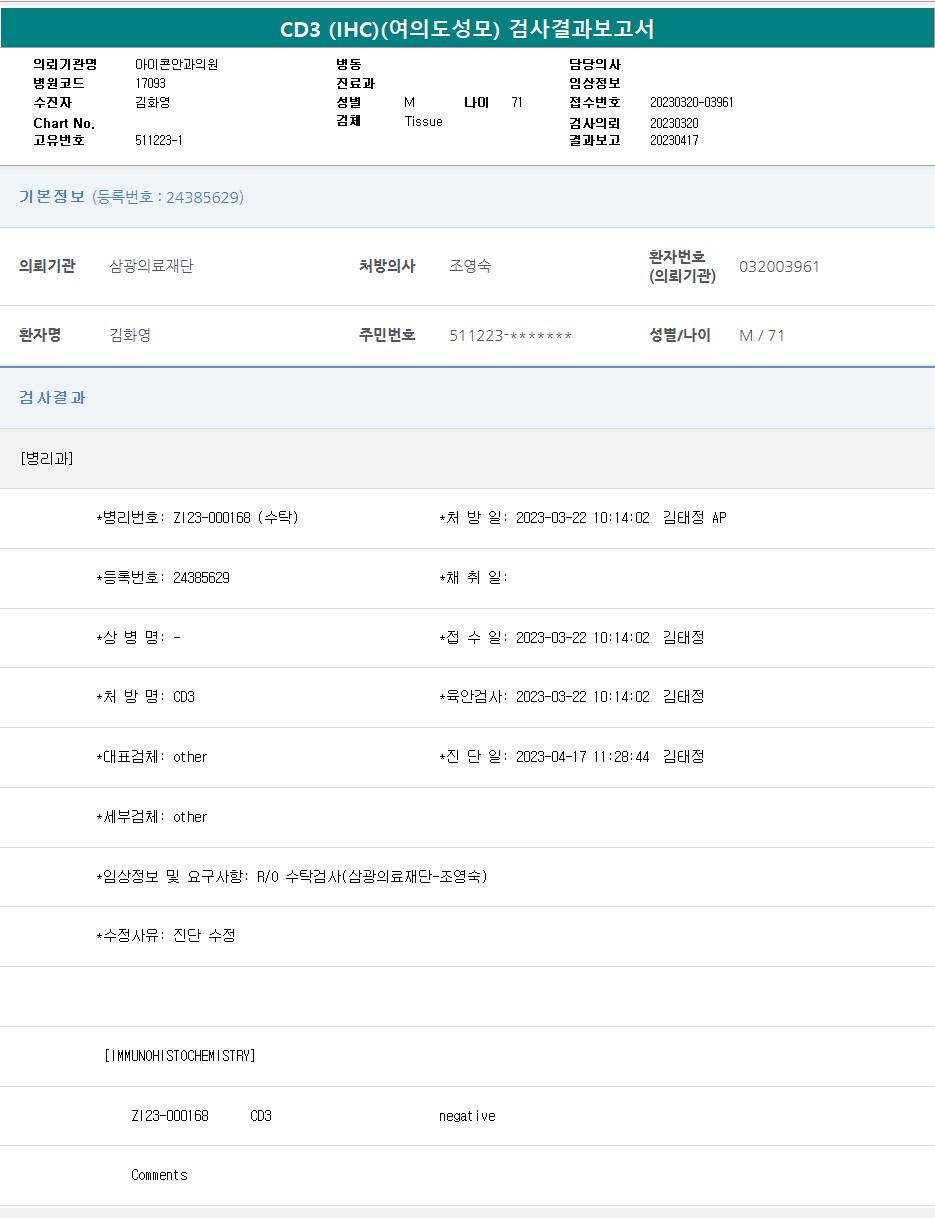
Task: Click the 고유번호 value 511223-1
Action: [158, 141]
